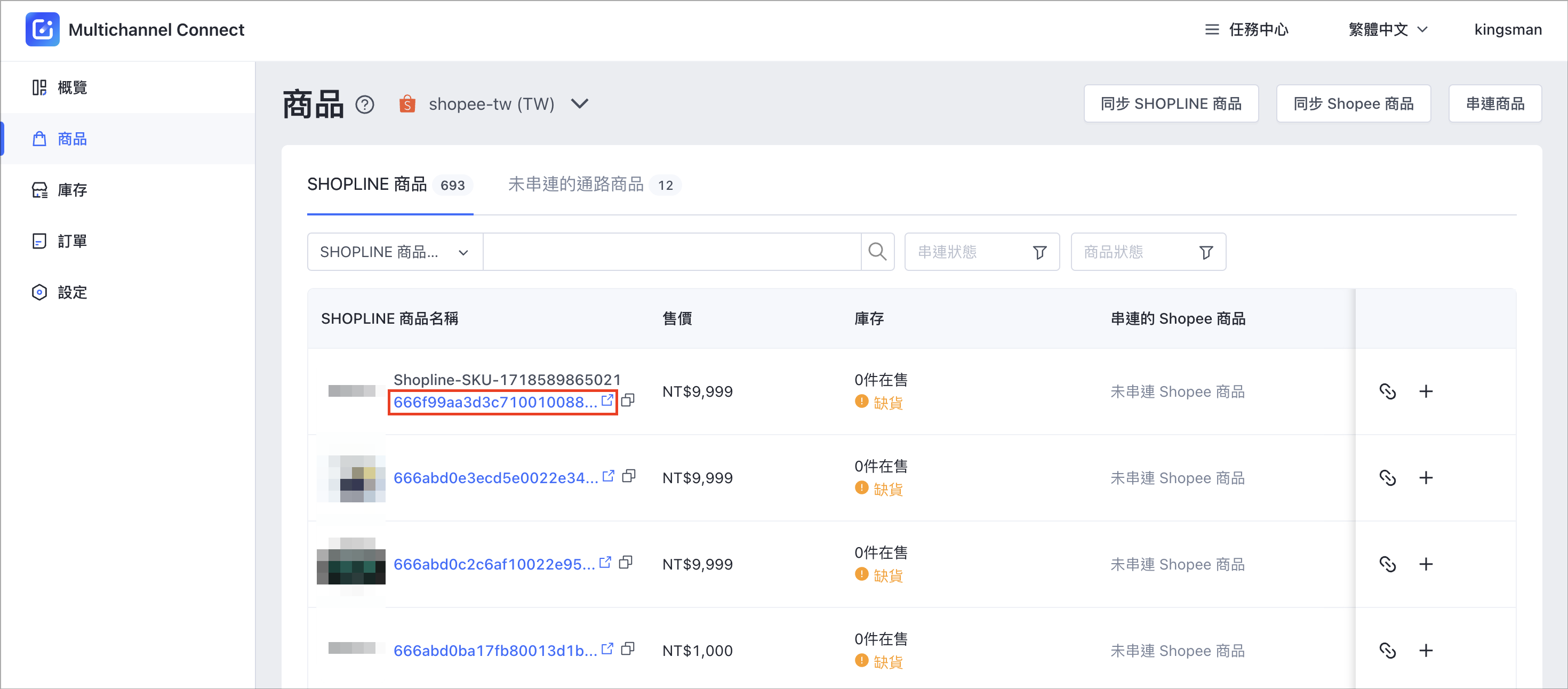Image resolution: width=1568 pixels, height=689 pixels.
Task: Click link-chain icon in 666abd0c2c6af10022e95... row
Action: pyautogui.click(x=1387, y=564)
